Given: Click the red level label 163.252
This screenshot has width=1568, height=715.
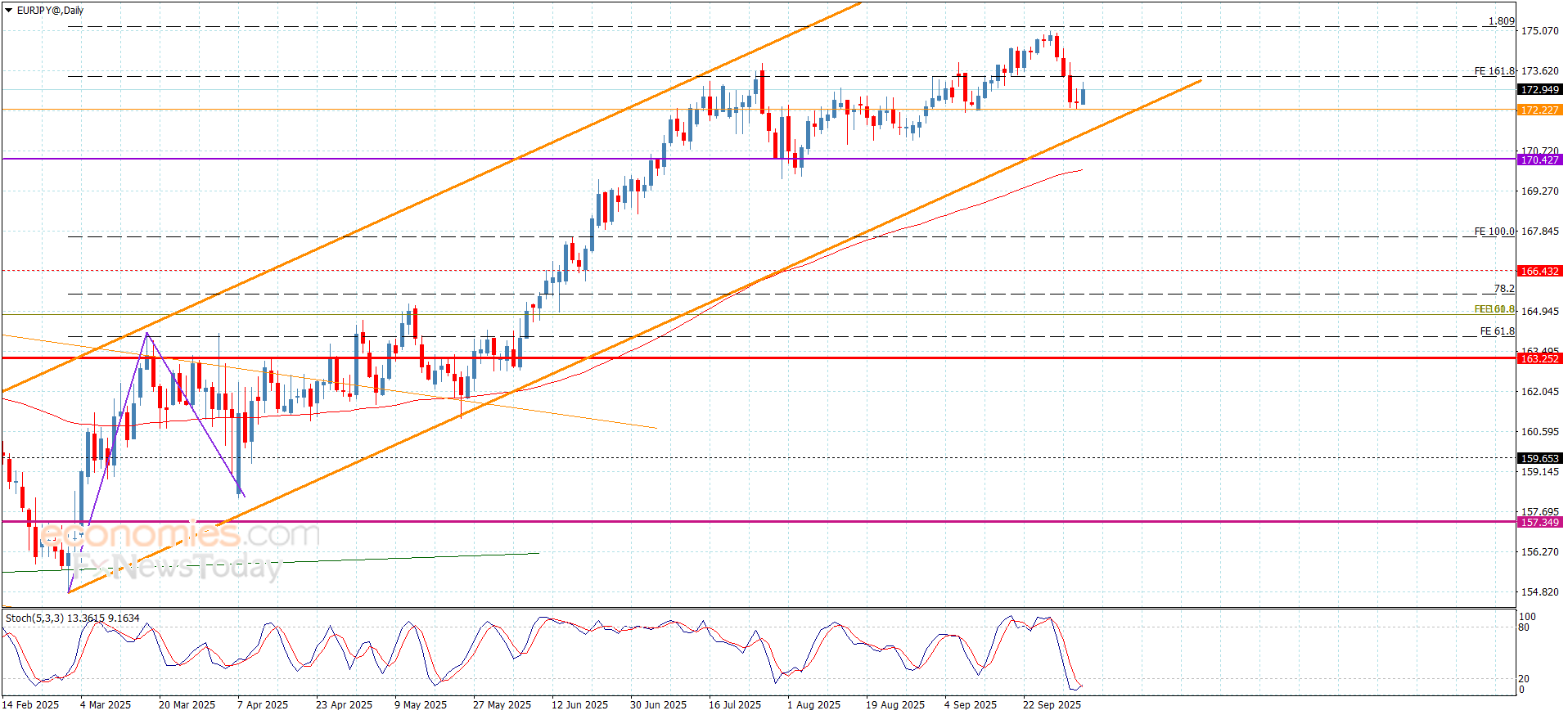Looking at the screenshot, I should 1539,359.
